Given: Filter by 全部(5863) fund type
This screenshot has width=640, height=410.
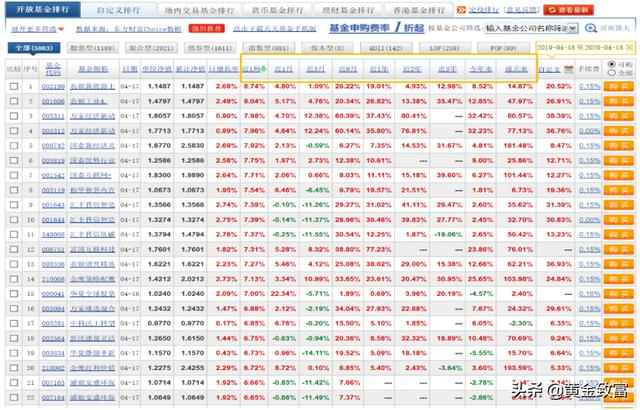Looking at the screenshot, I should [34, 48].
